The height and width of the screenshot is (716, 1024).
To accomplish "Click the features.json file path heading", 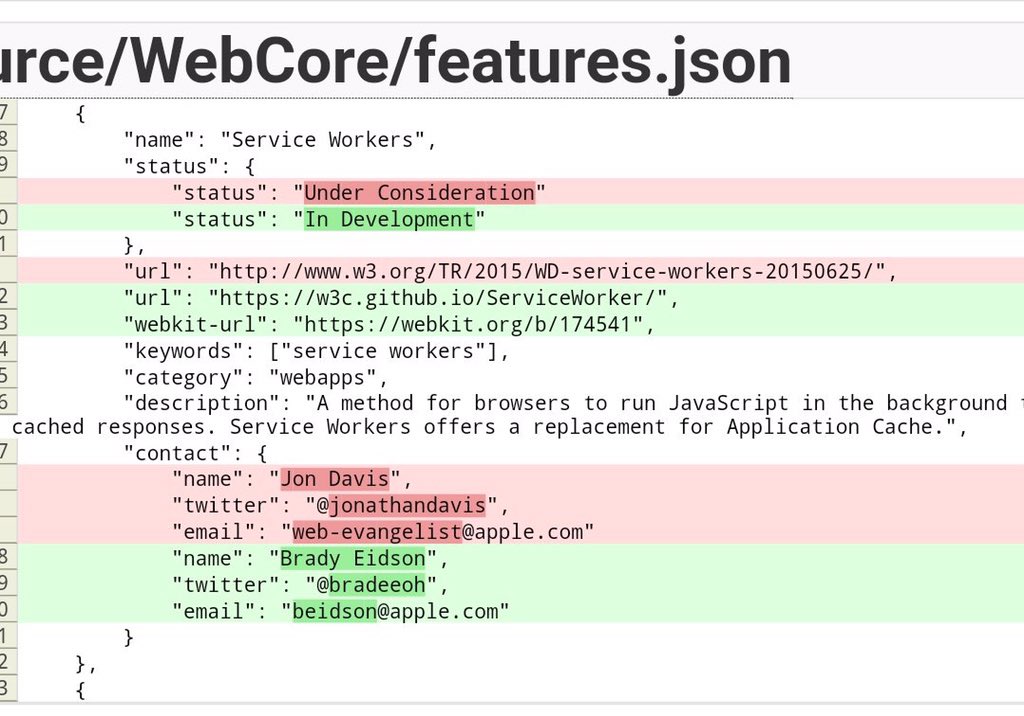I will tap(395, 62).
